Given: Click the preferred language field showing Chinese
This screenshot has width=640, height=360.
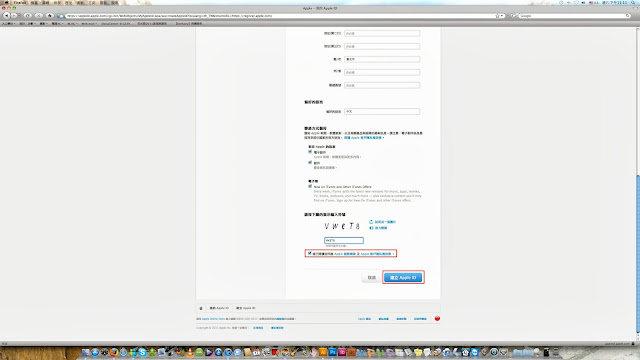Looking at the screenshot, I should tap(382, 111).
